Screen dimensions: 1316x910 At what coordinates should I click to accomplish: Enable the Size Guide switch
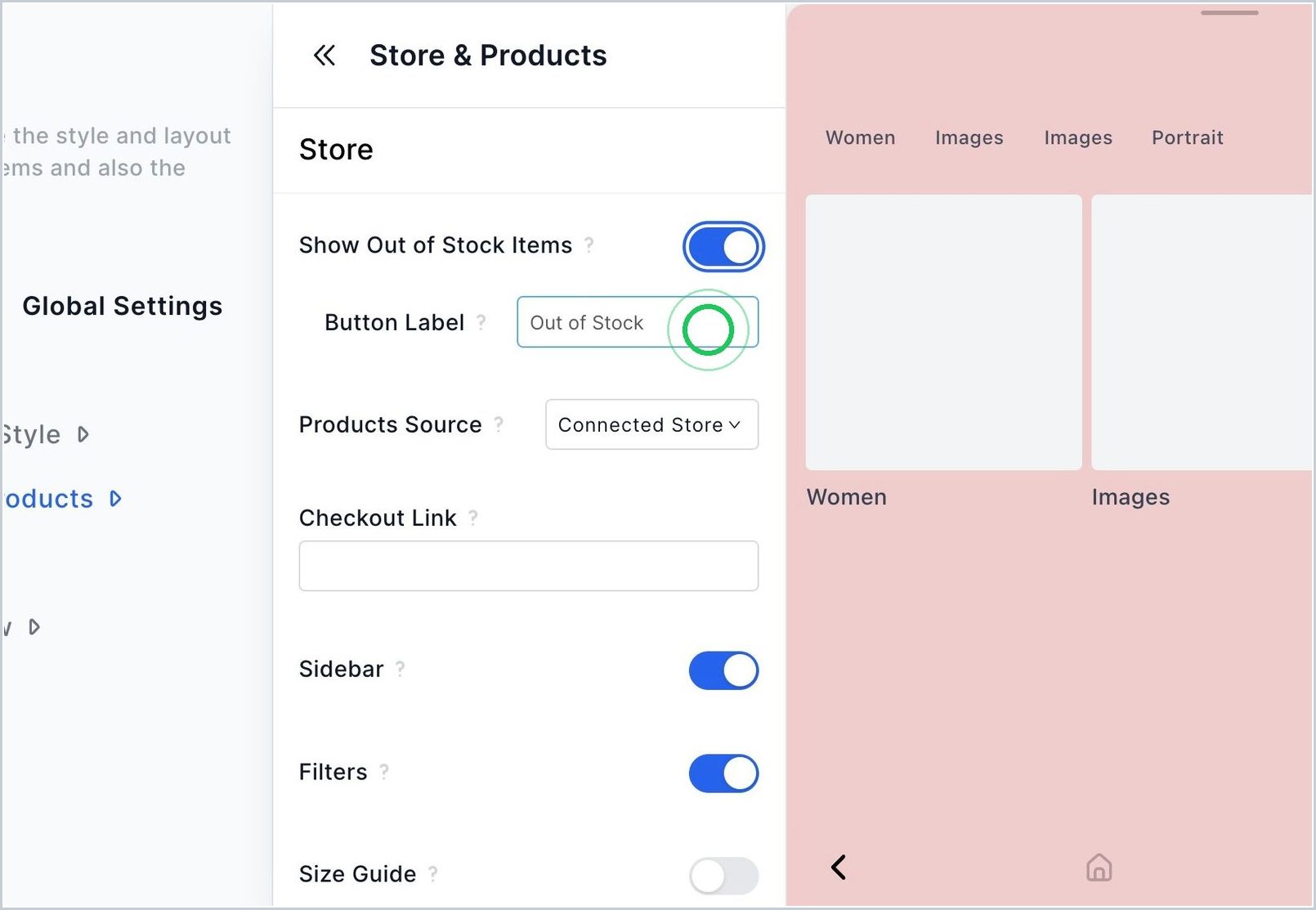point(723,876)
